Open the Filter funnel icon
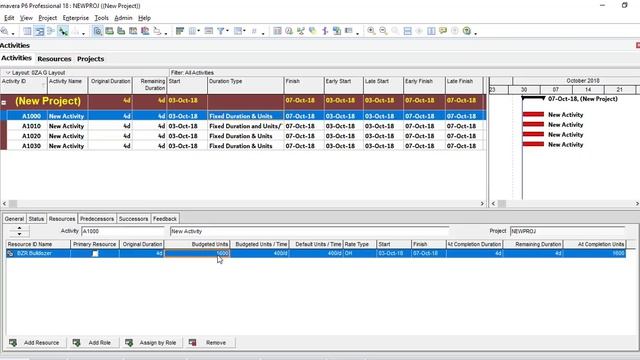The height and width of the screenshot is (360, 640). coord(220,31)
